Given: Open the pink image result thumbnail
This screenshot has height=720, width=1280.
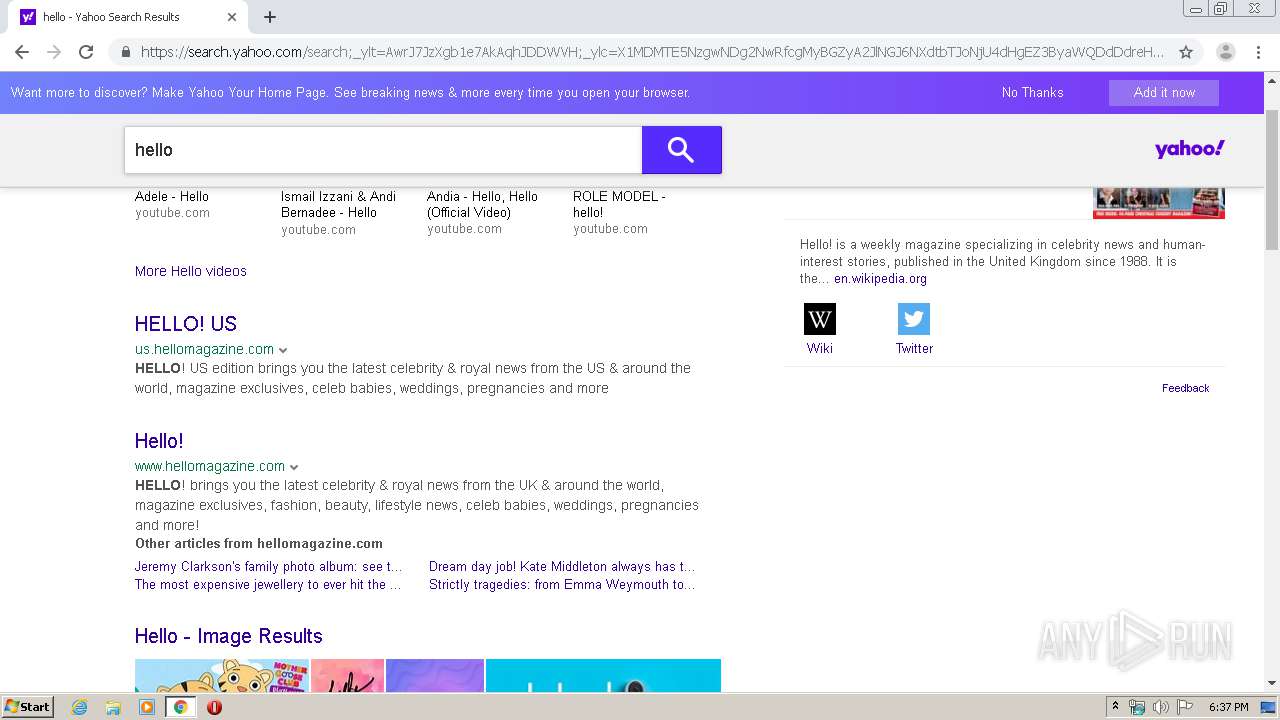Looking at the screenshot, I should (x=348, y=675).
